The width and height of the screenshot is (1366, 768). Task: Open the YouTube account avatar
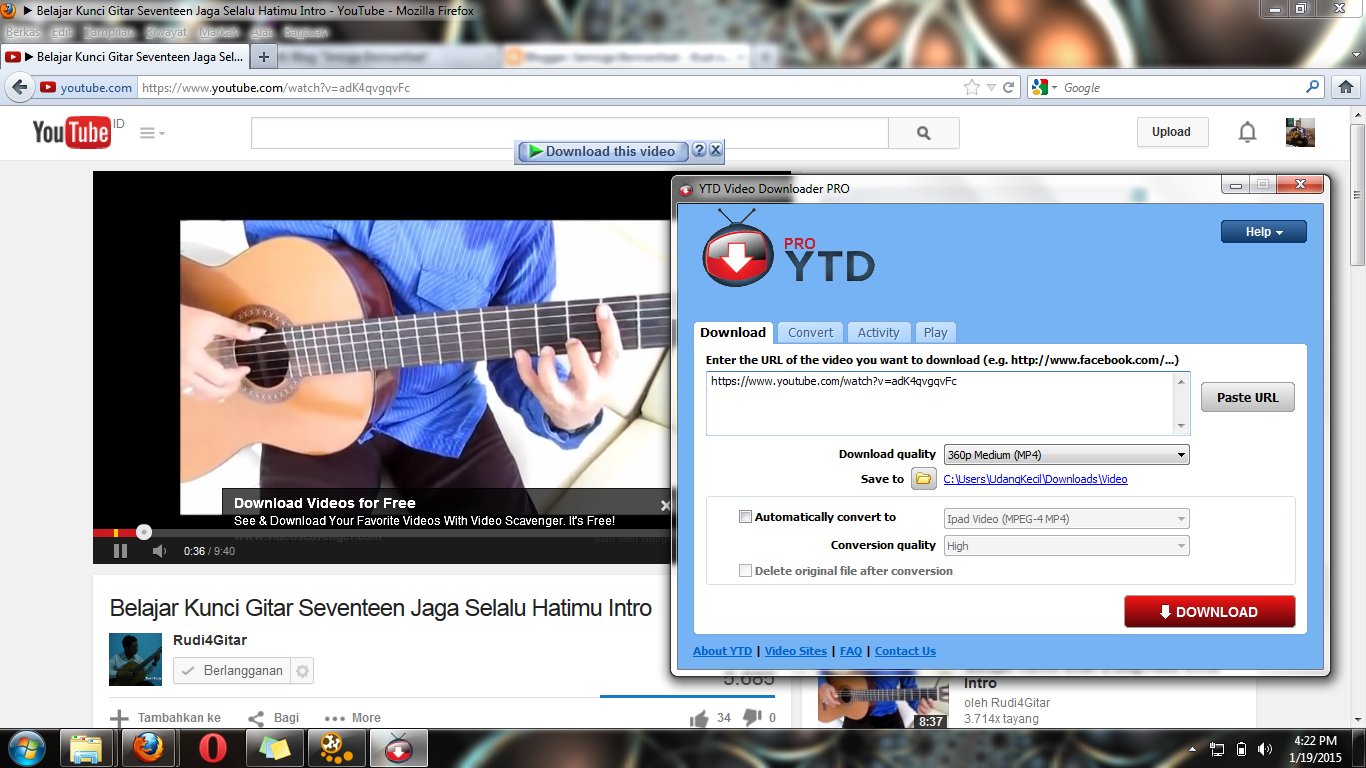pos(1300,132)
